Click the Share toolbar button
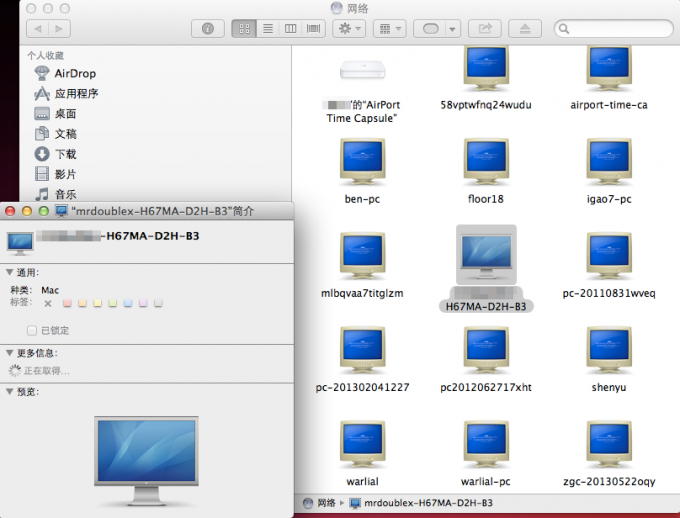The height and width of the screenshot is (518, 680). point(487,29)
